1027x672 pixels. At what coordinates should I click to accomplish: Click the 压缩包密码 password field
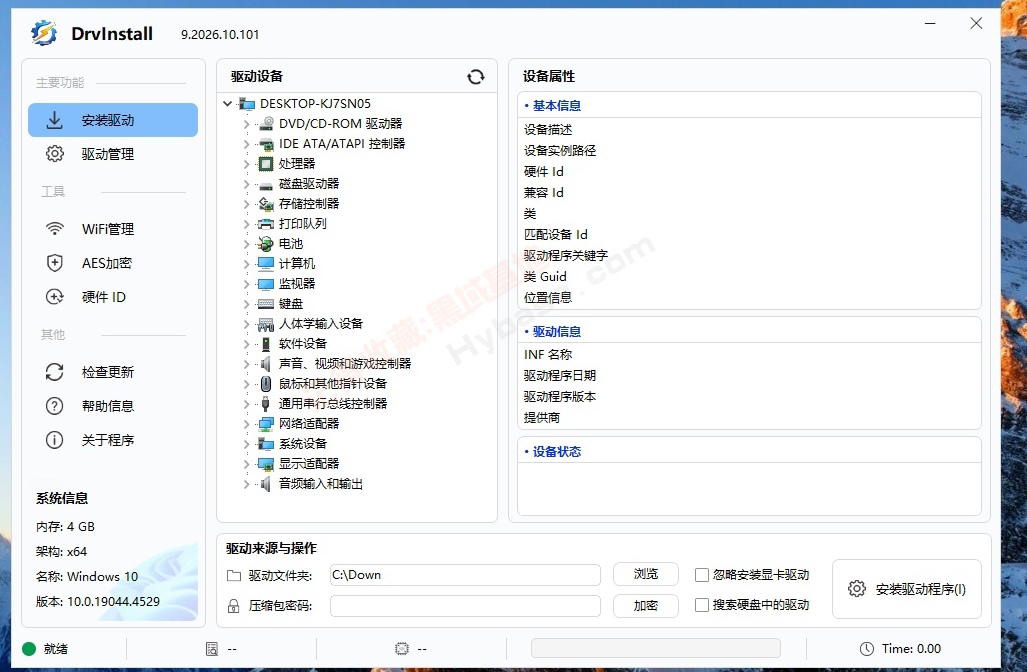[465, 606]
